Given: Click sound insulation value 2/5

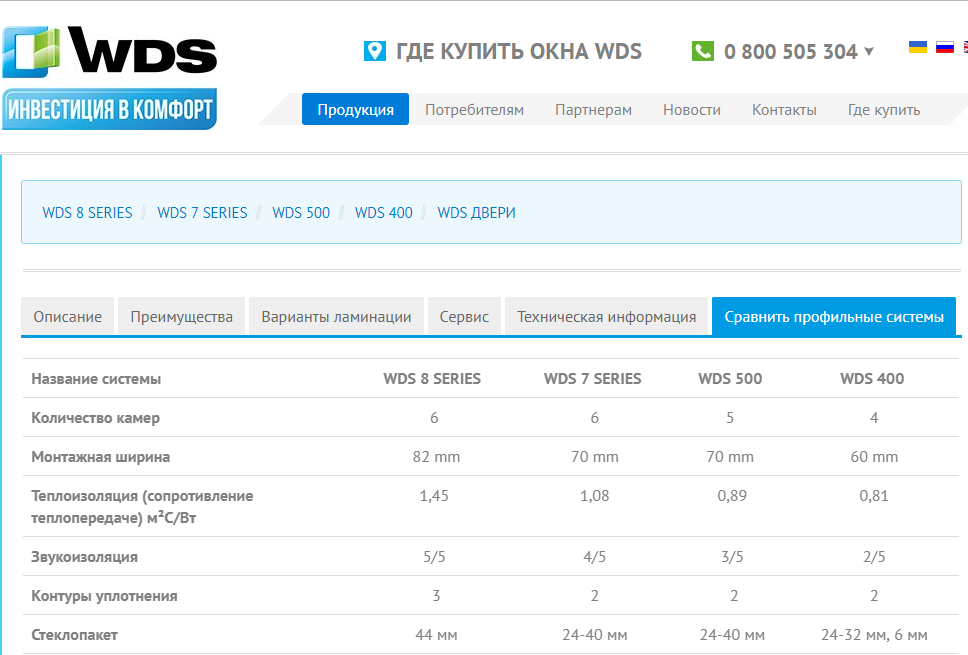Looking at the screenshot, I should click(874, 557).
